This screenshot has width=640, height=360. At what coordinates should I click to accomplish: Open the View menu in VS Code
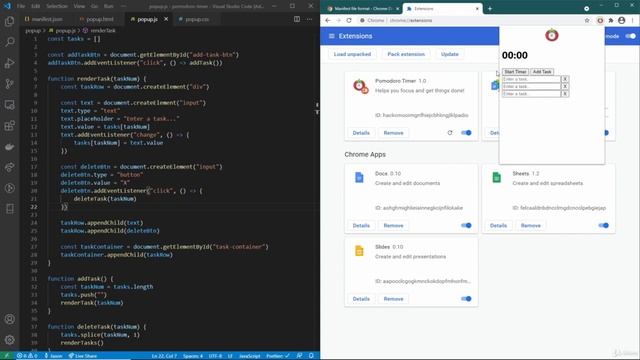79,6
